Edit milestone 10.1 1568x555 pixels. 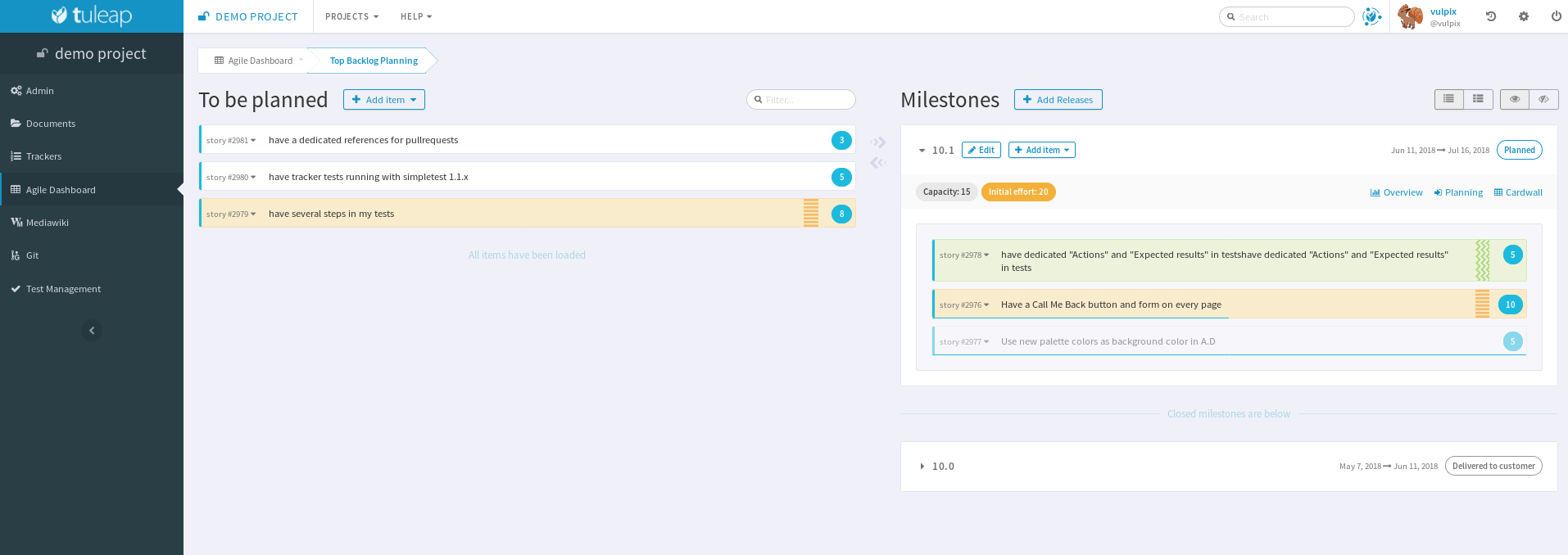pyautogui.click(x=981, y=150)
